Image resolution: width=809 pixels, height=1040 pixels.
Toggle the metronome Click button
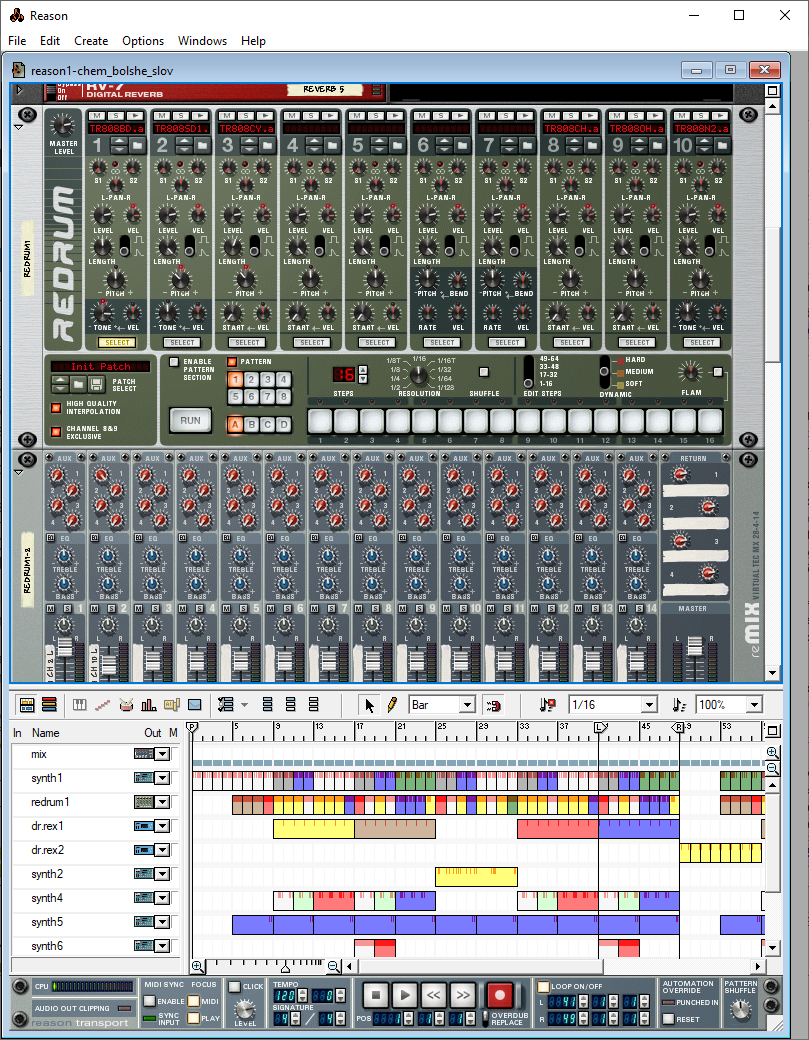click(234, 987)
